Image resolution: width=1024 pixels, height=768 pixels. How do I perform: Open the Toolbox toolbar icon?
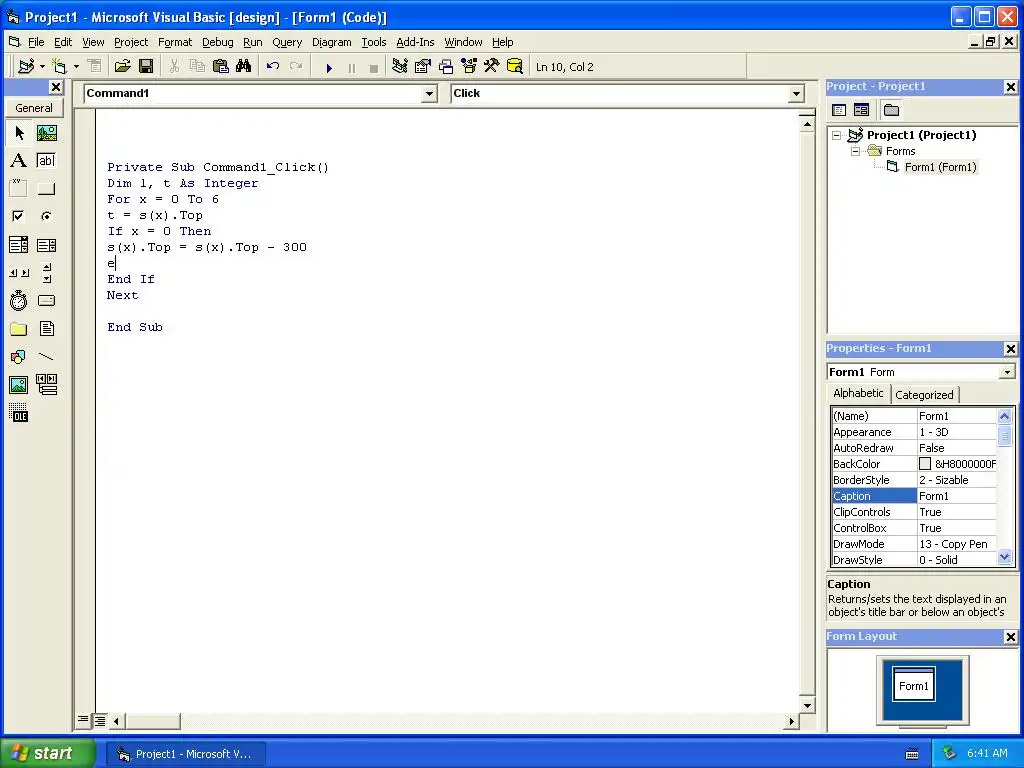pyautogui.click(x=492, y=67)
